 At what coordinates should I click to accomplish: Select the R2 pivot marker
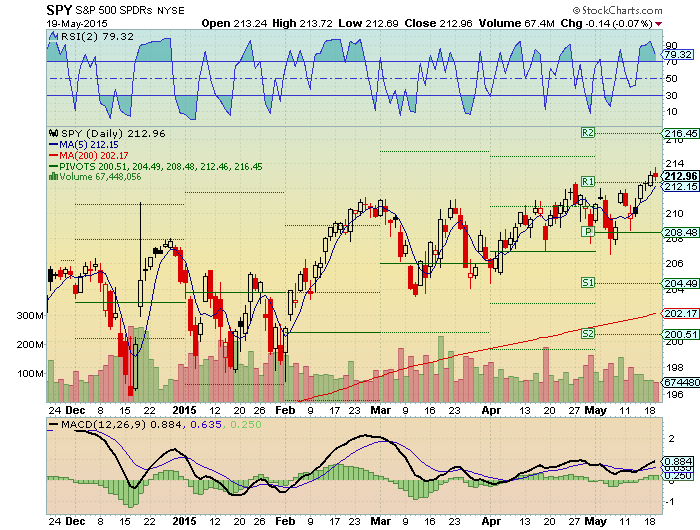588,133
